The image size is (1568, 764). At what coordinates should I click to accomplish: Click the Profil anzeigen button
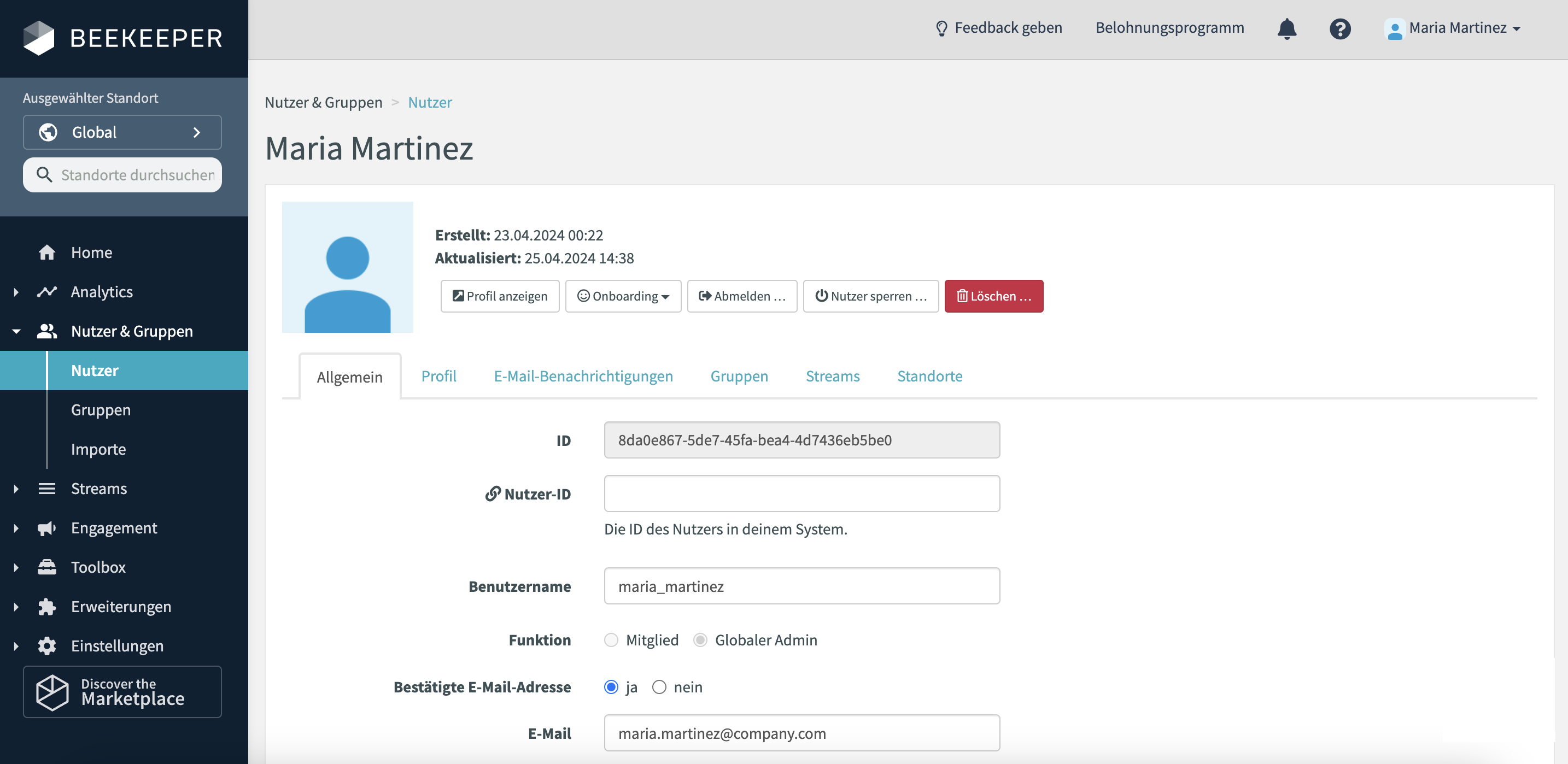499,296
